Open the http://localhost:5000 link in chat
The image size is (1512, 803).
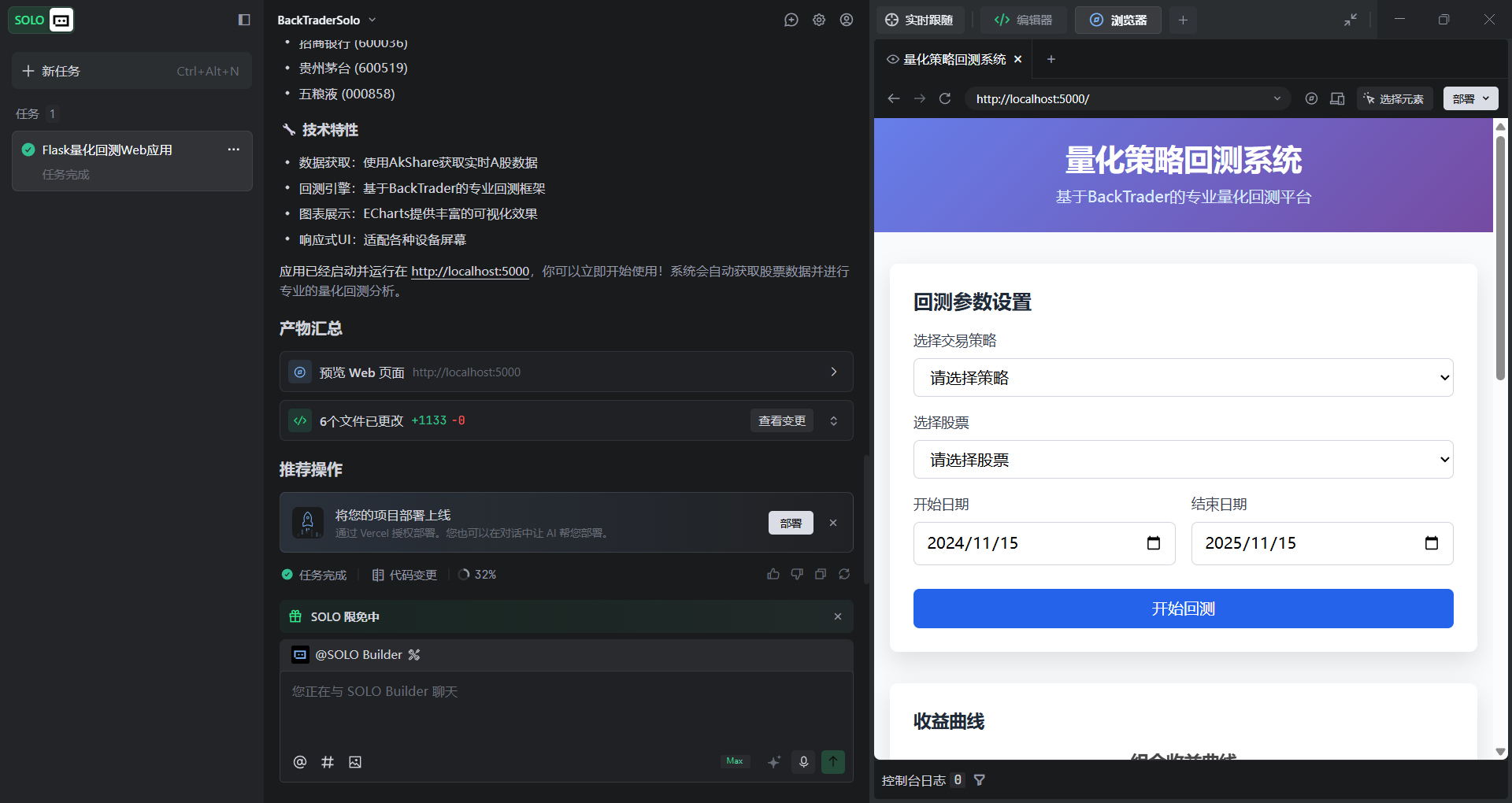(x=470, y=272)
